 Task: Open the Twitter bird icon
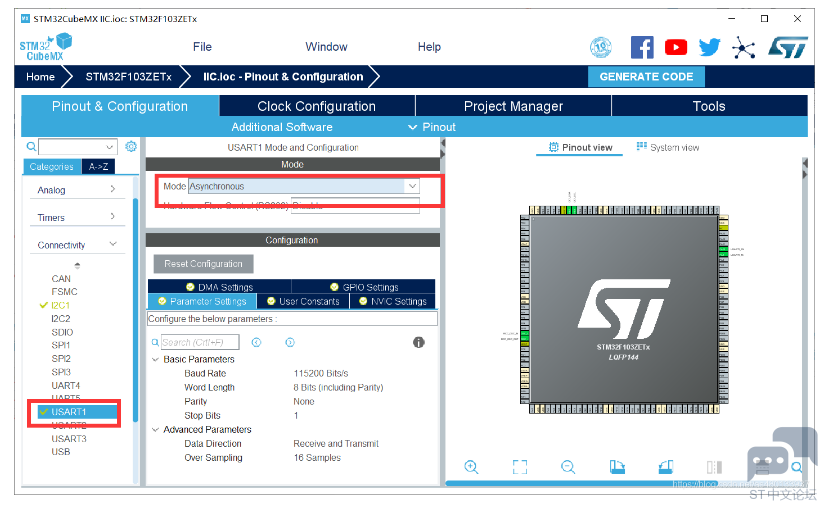point(709,47)
